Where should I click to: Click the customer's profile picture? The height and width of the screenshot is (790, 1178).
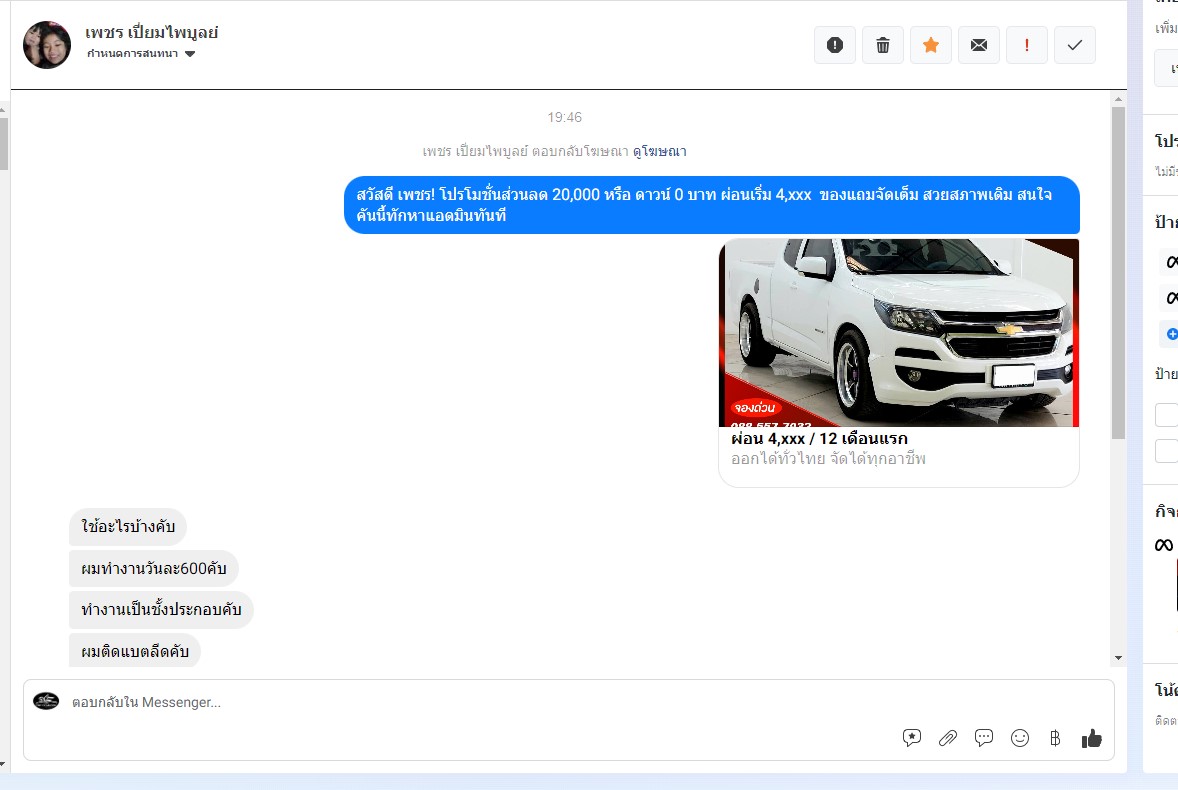(x=47, y=45)
